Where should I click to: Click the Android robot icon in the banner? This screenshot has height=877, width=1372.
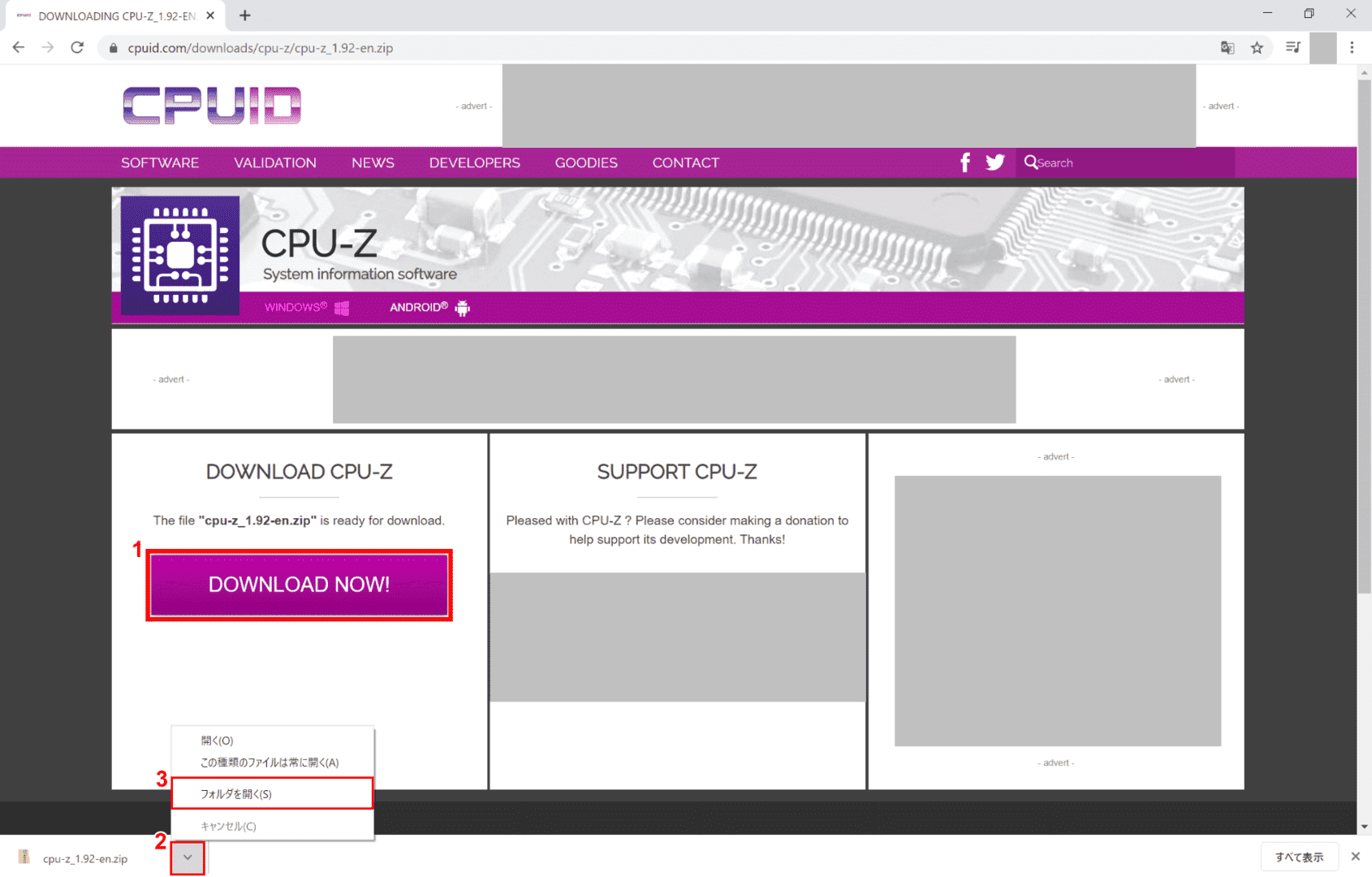pyautogui.click(x=463, y=308)
